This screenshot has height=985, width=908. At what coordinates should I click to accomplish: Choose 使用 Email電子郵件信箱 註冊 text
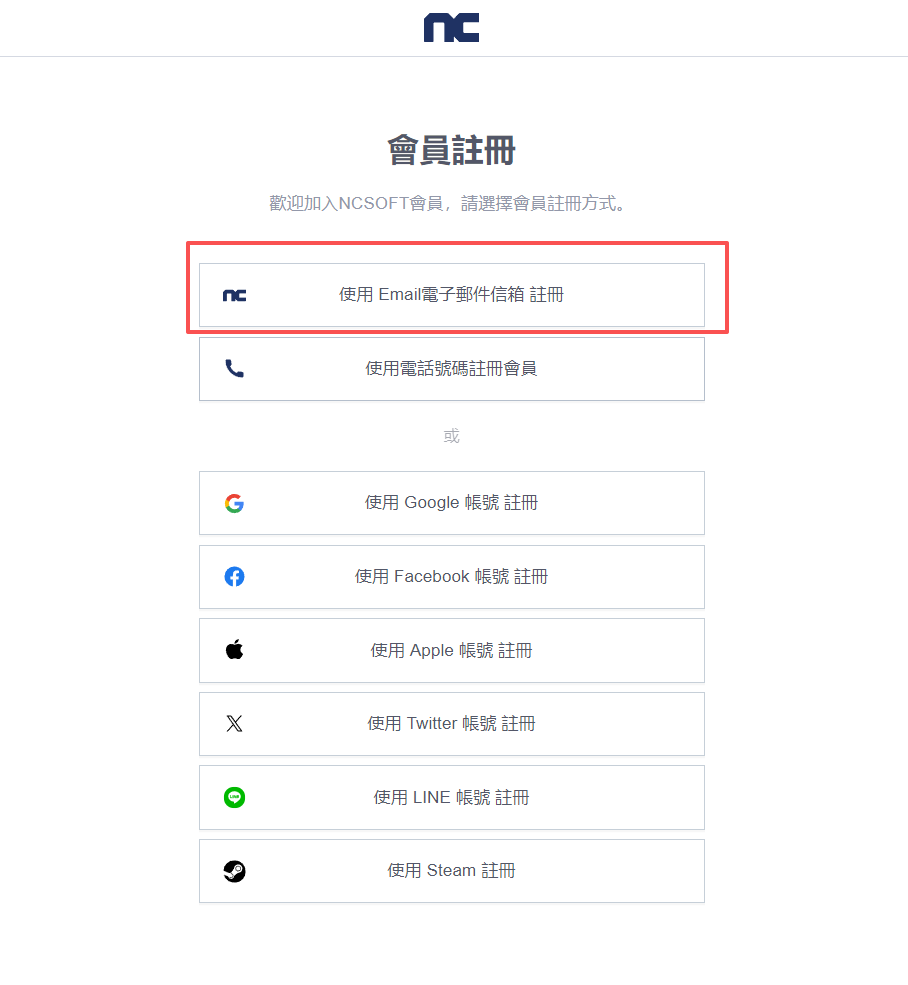click(x=451, y=295)
